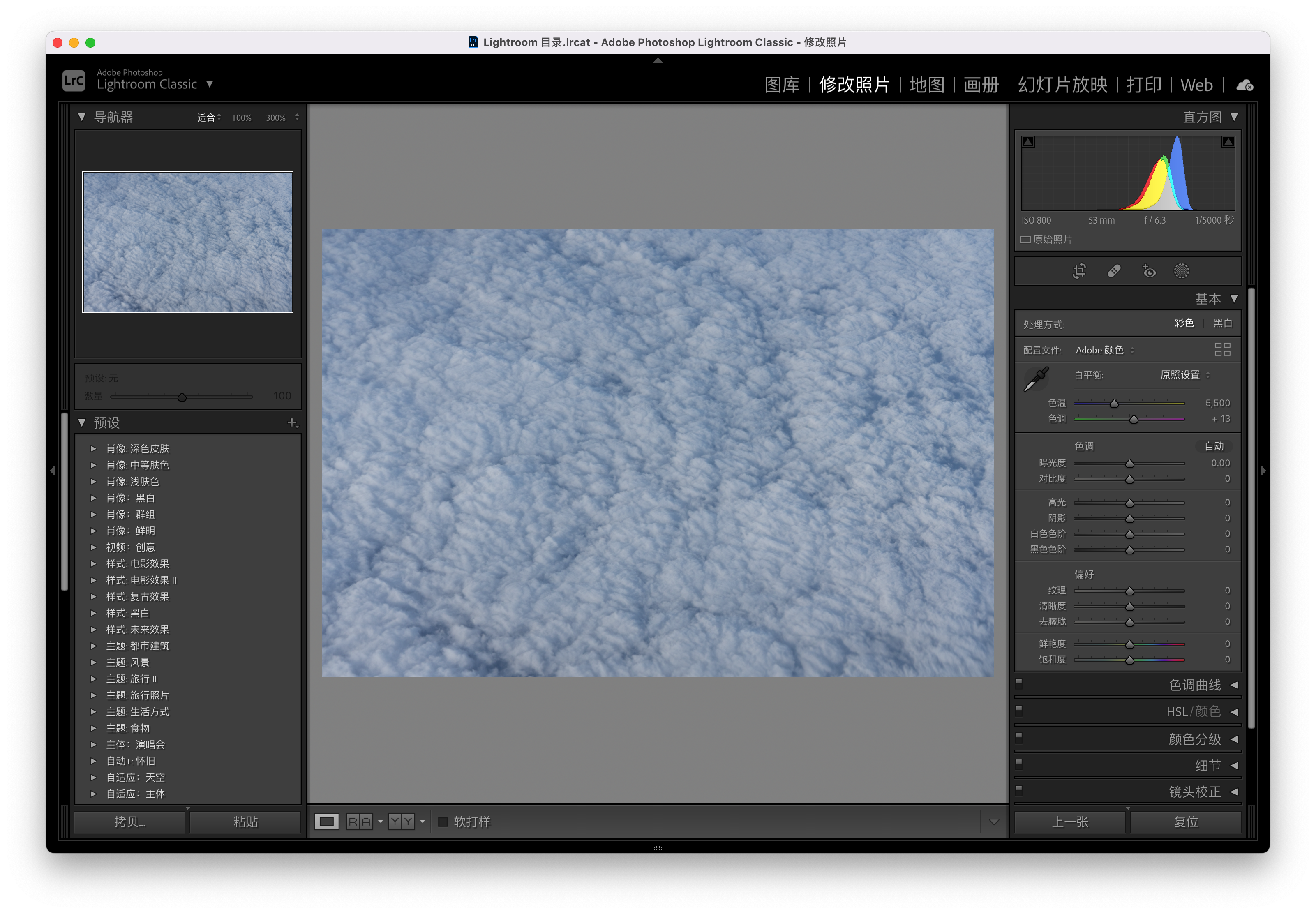This screenshot has width=1316, height=914.
Task: Click the plus icon in 预设 panel
Action: click(292, 422)
